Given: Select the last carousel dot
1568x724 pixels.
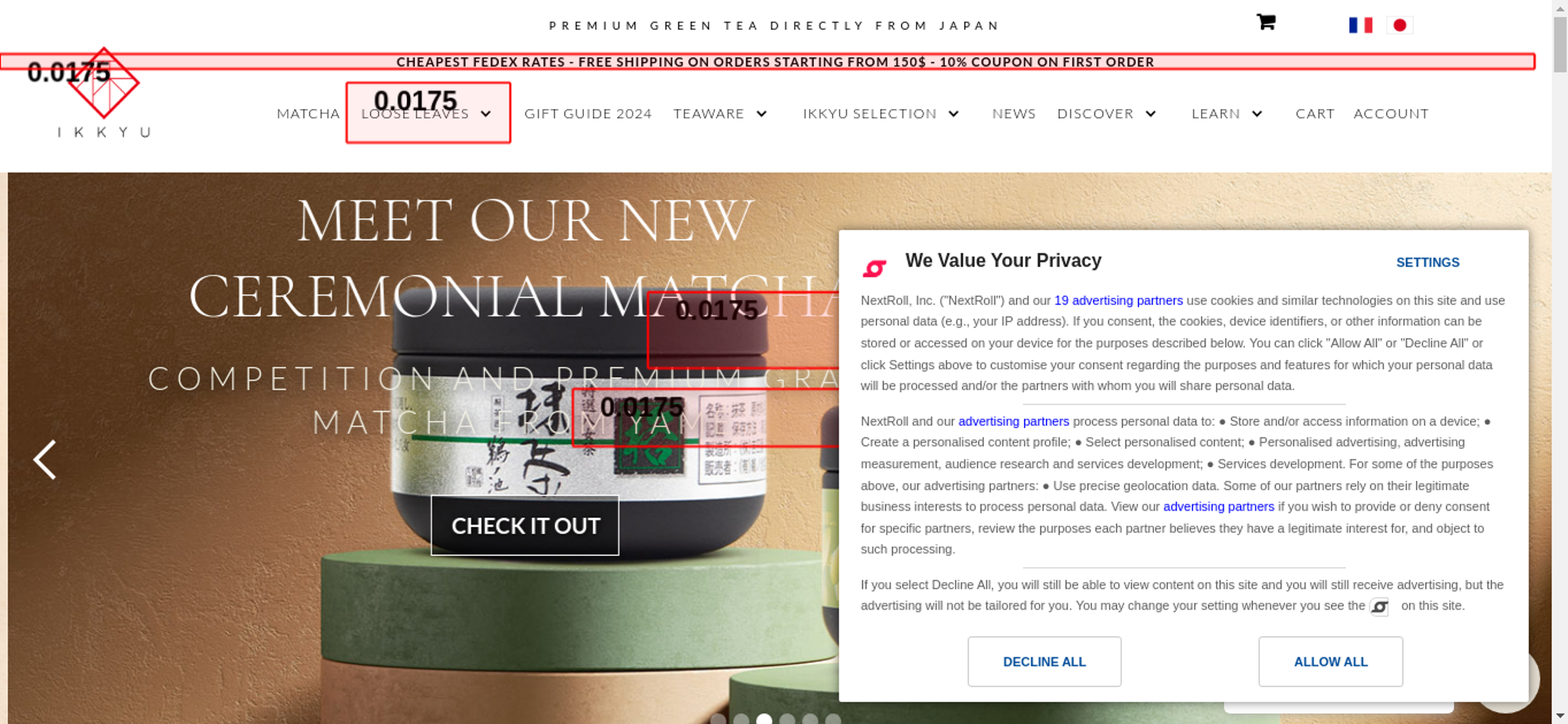Looking at the screenshot, I should 833,719.
